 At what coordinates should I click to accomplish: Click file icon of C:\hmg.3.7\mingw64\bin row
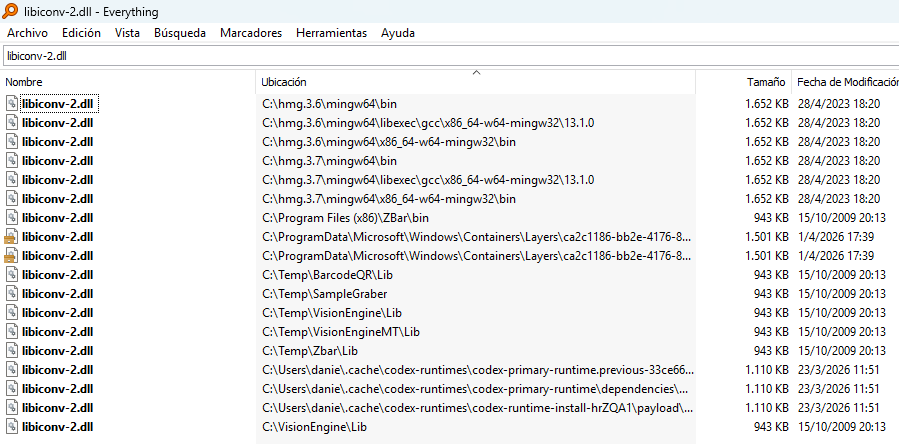pos(12,160)
